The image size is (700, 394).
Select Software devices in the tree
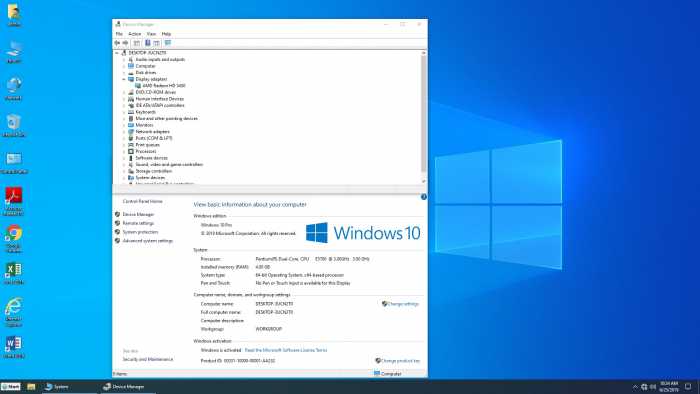tap(151, 158)
